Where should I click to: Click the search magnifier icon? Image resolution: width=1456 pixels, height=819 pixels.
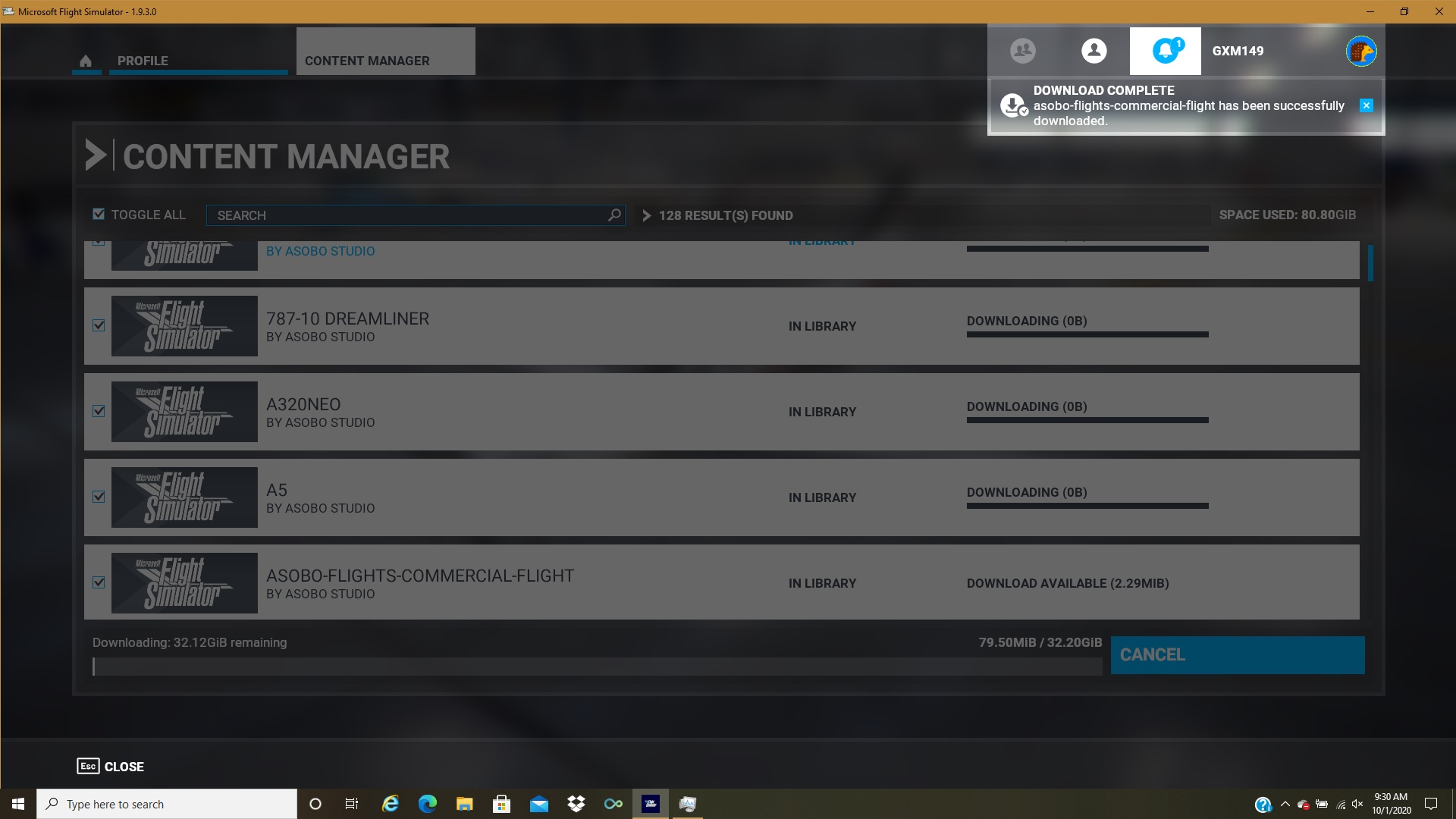click(614, 215)
